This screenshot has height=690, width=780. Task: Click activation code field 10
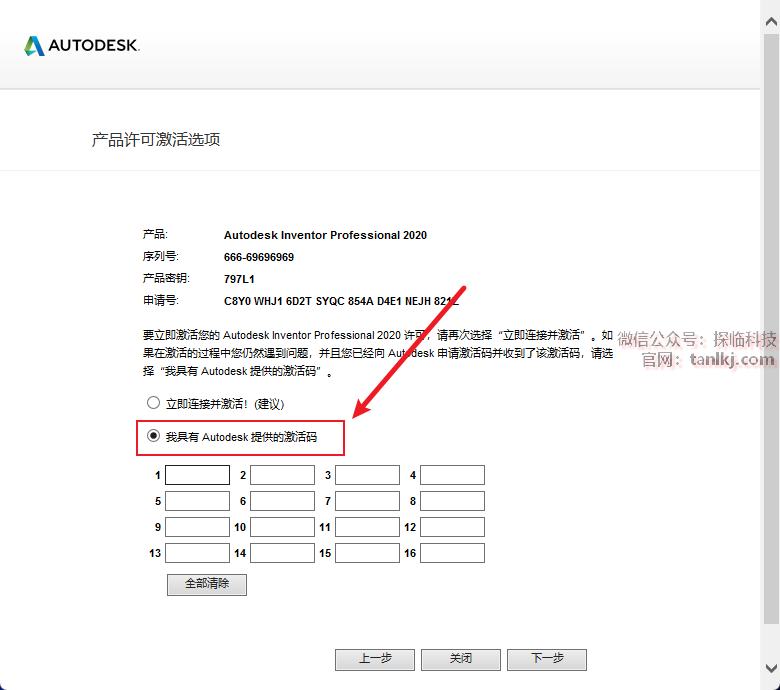(x=283, y=527)
